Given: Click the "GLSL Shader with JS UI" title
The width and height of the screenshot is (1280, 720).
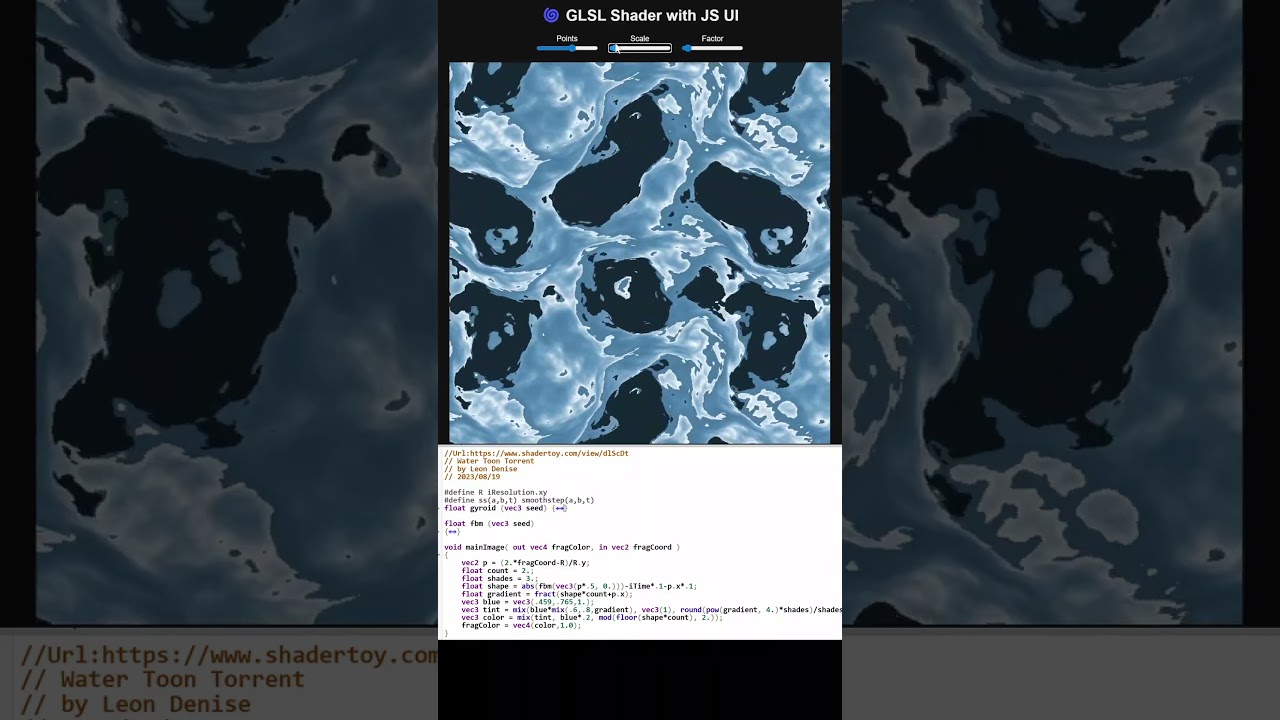Looking at the screenshot, I should (652, 15).
